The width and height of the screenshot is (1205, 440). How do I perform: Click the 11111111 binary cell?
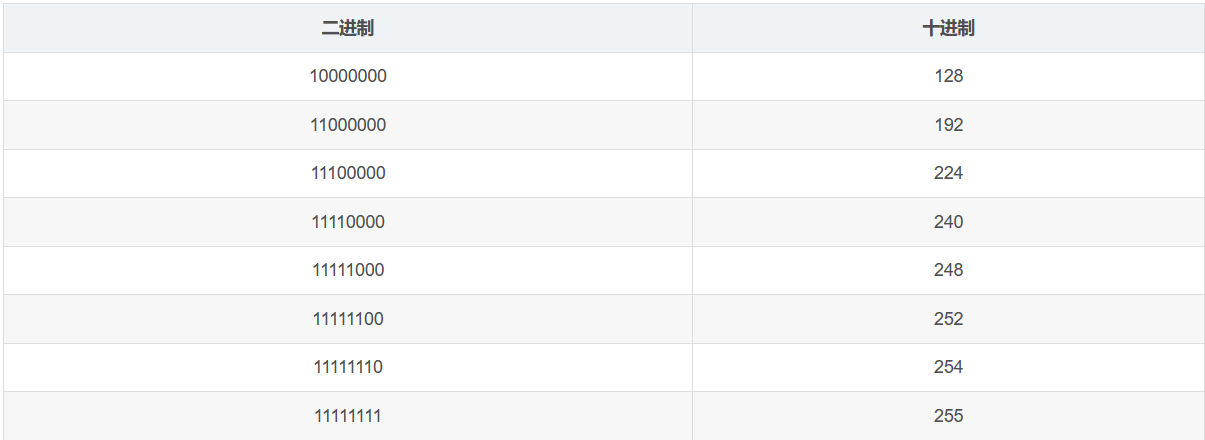click(347, 416)
